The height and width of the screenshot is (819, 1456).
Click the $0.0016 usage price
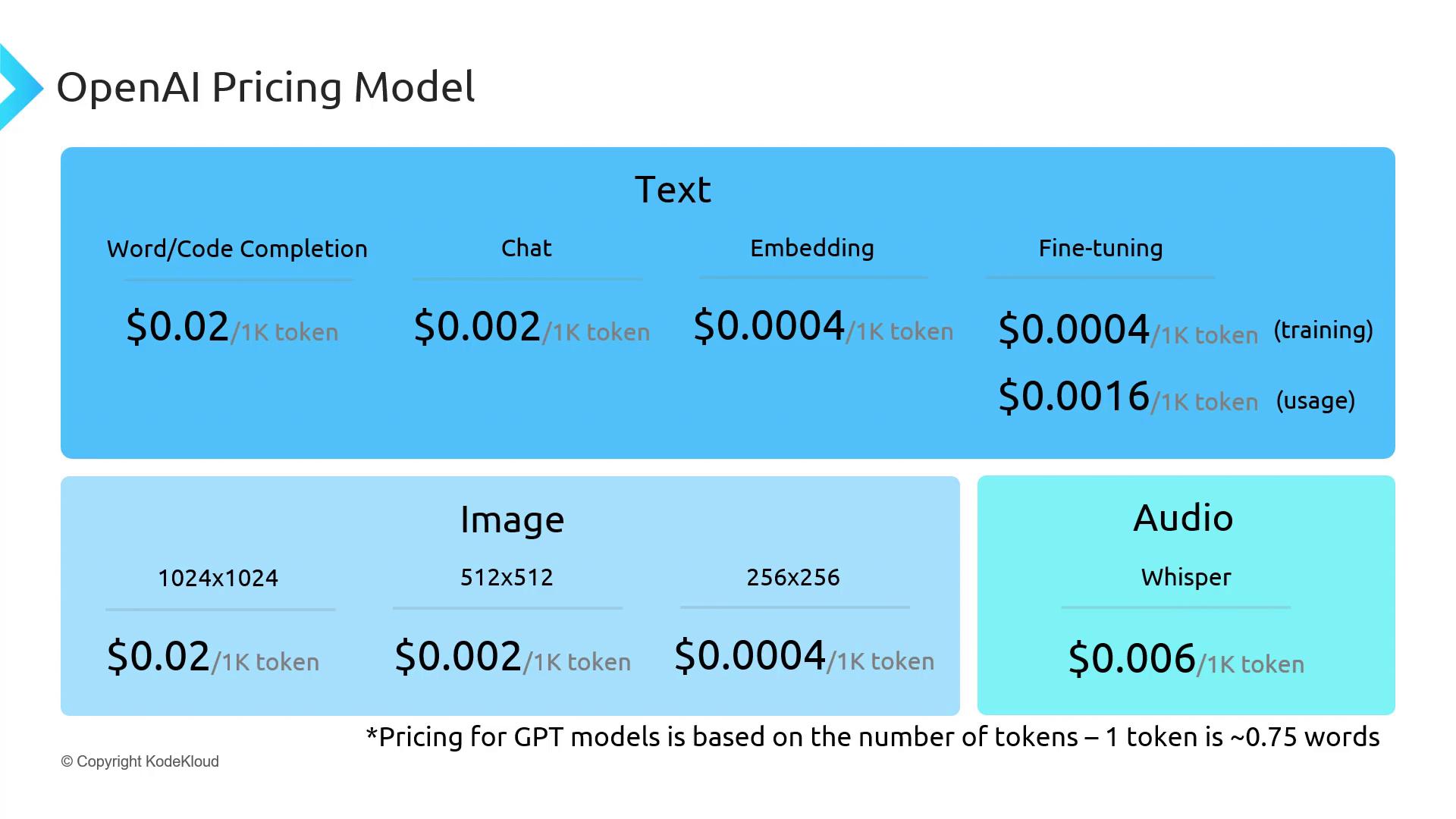(x=1074, y=397)
